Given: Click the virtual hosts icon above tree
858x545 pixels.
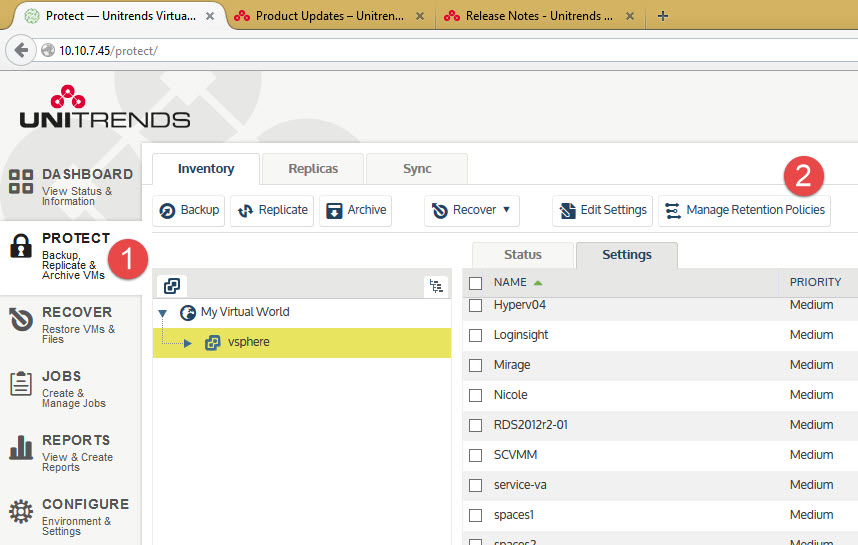Looking at the screenshot, I should coord(172,286).
